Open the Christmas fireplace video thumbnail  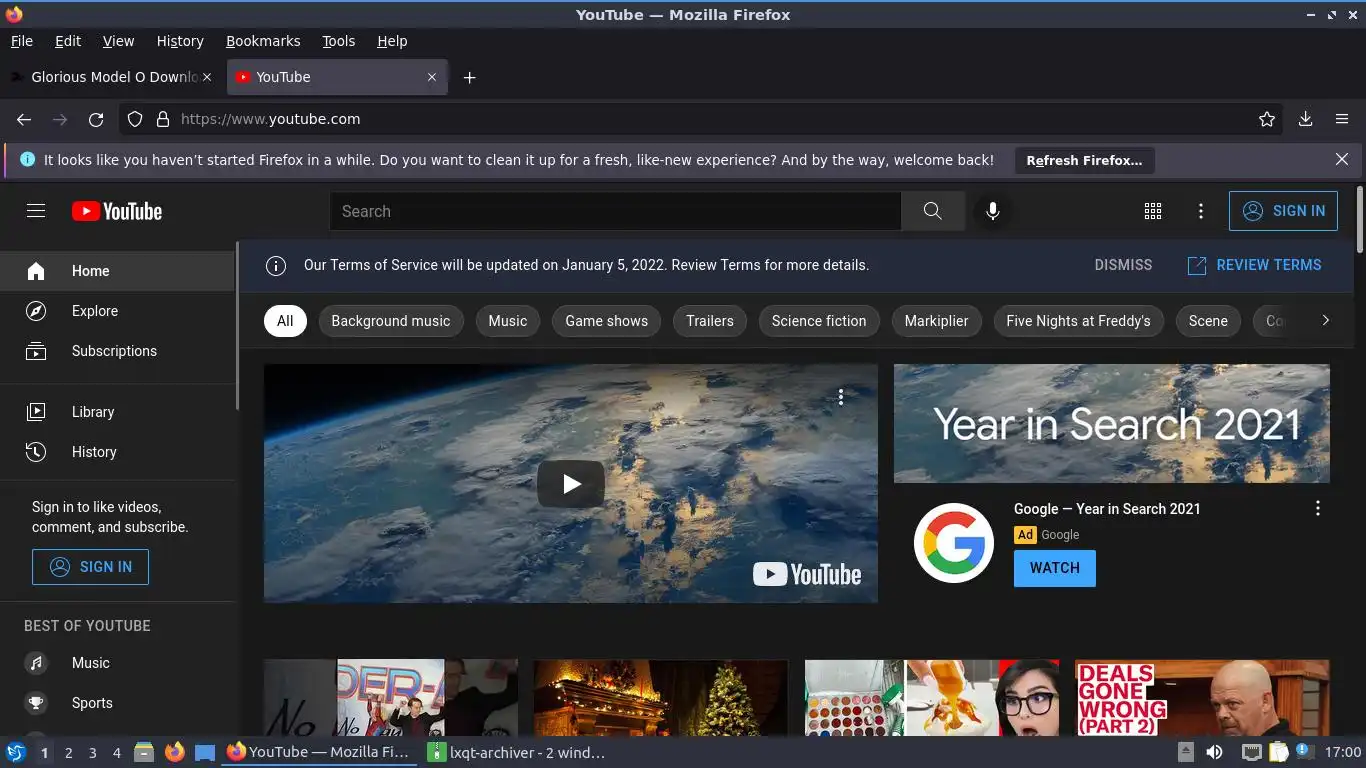coord(661,698)
